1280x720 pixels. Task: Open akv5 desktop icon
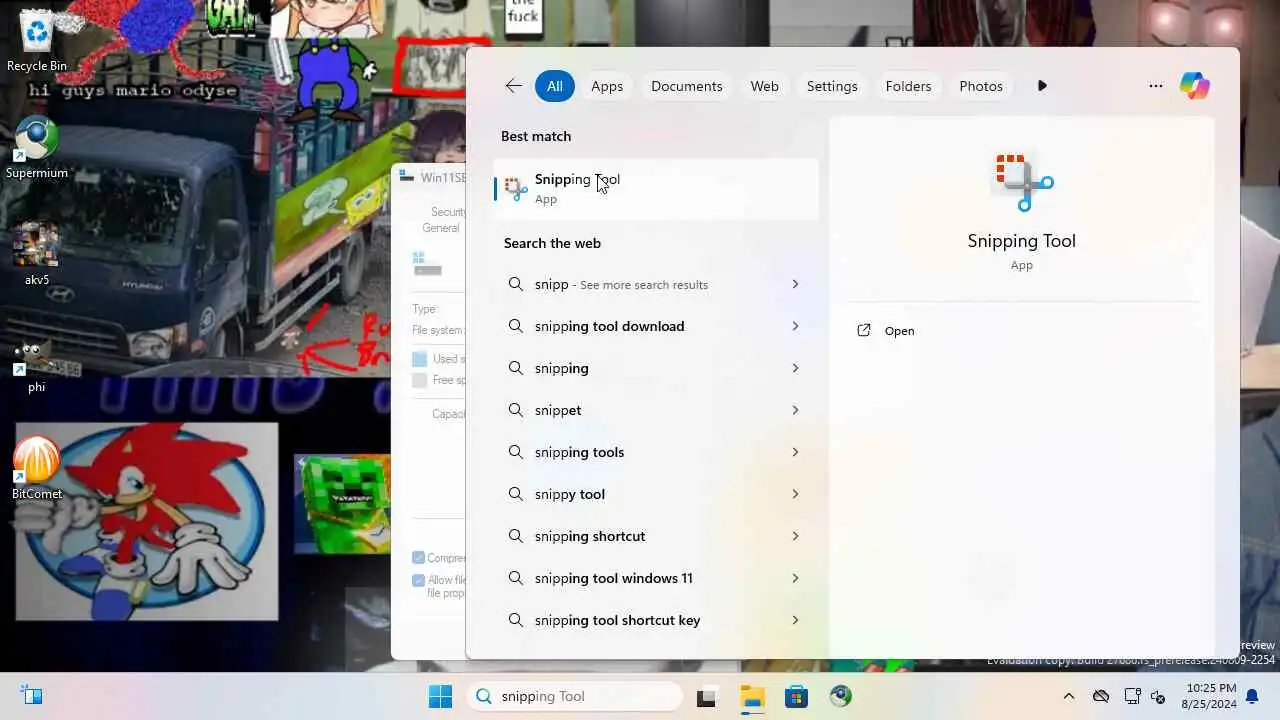pos(37,255)
